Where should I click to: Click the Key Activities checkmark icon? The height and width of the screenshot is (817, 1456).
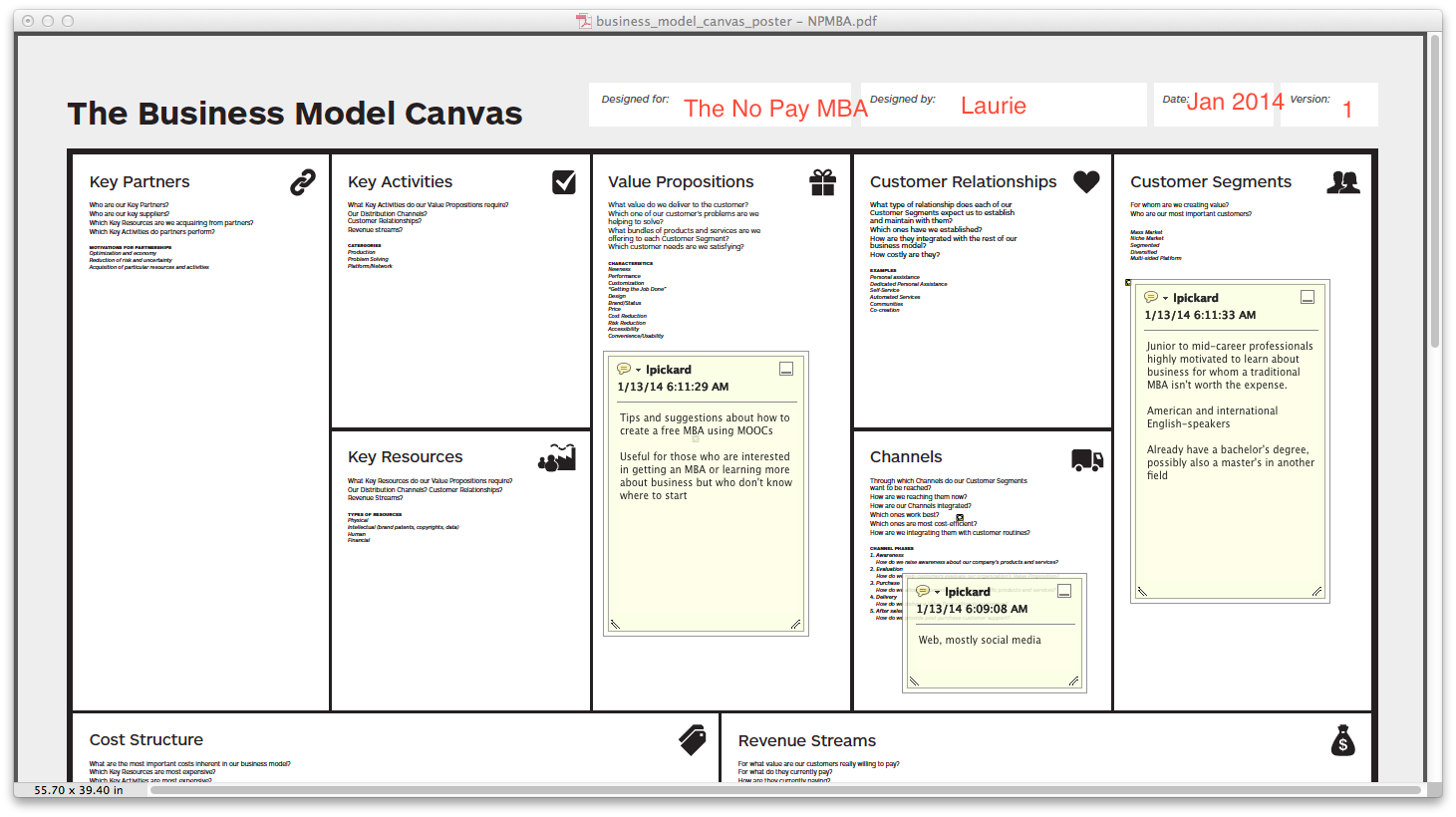click(x=564, y=181)
